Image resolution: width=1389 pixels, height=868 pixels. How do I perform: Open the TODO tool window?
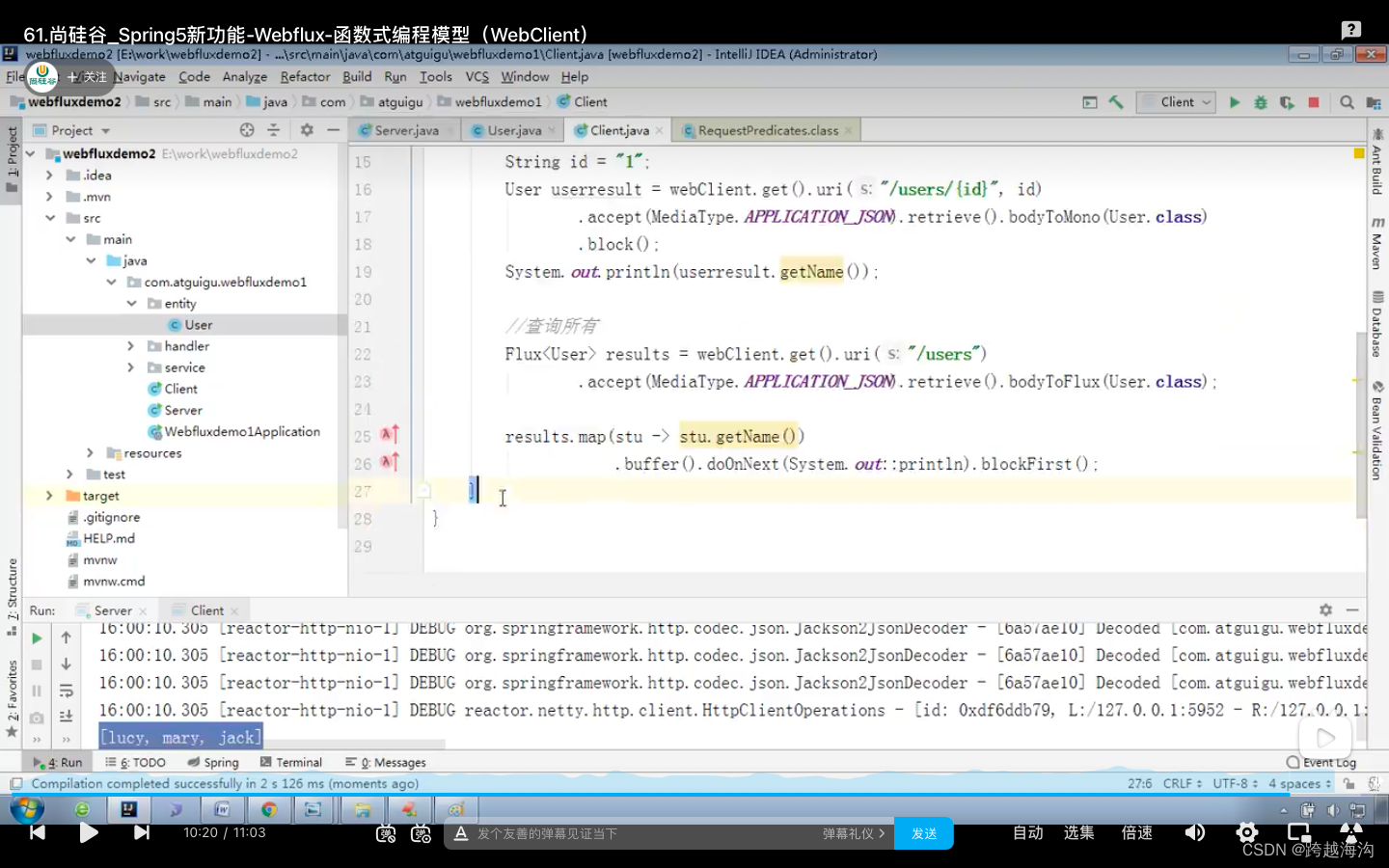136,762
